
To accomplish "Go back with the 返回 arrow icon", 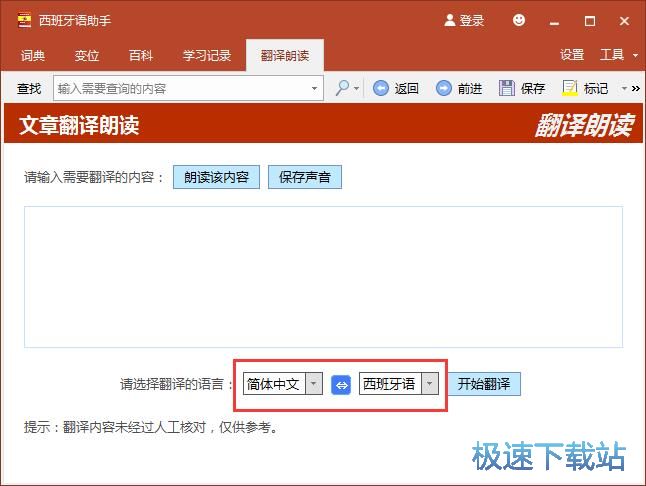I will point(381,88).
